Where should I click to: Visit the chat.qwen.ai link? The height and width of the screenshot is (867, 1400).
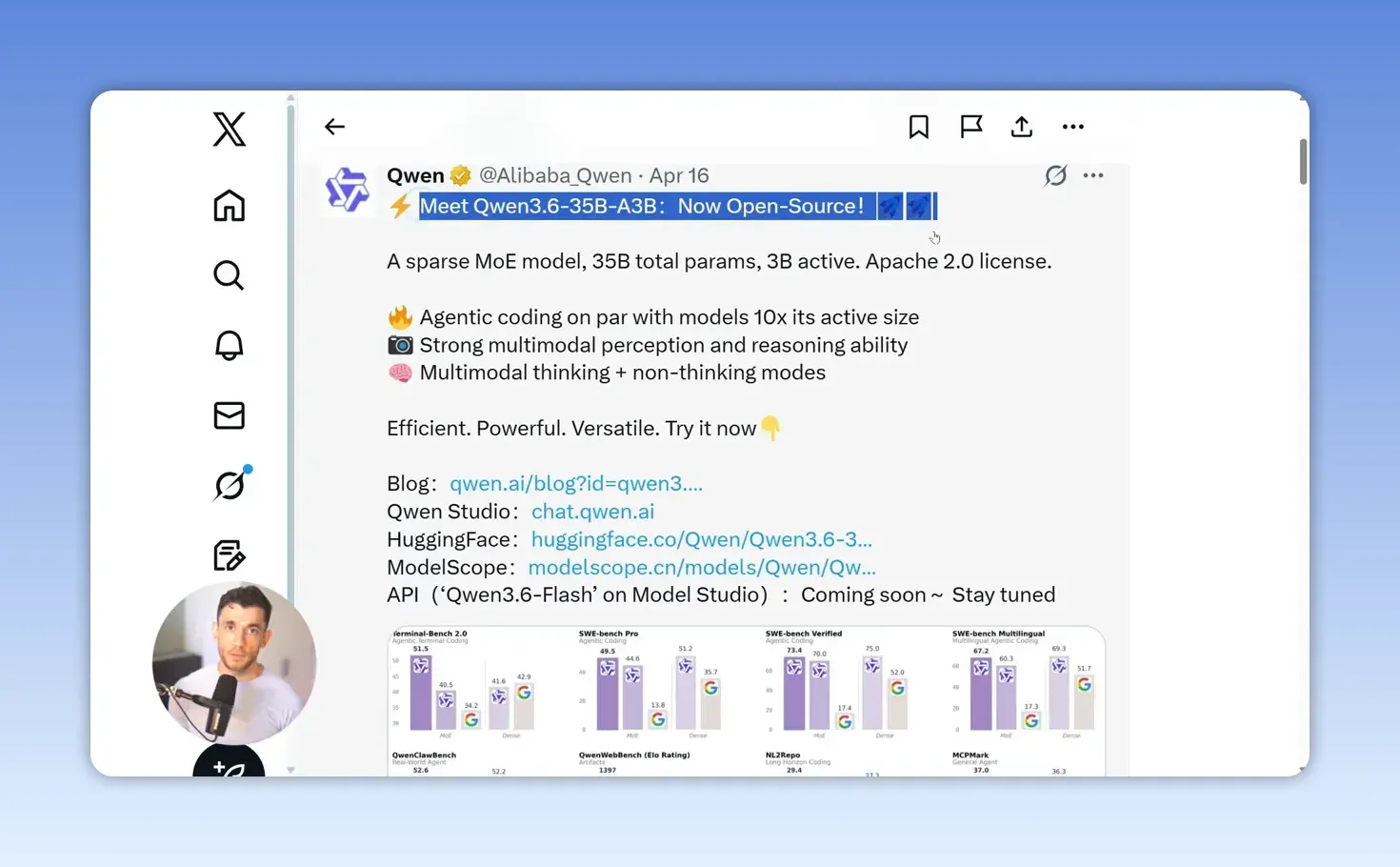pos(592,512)
